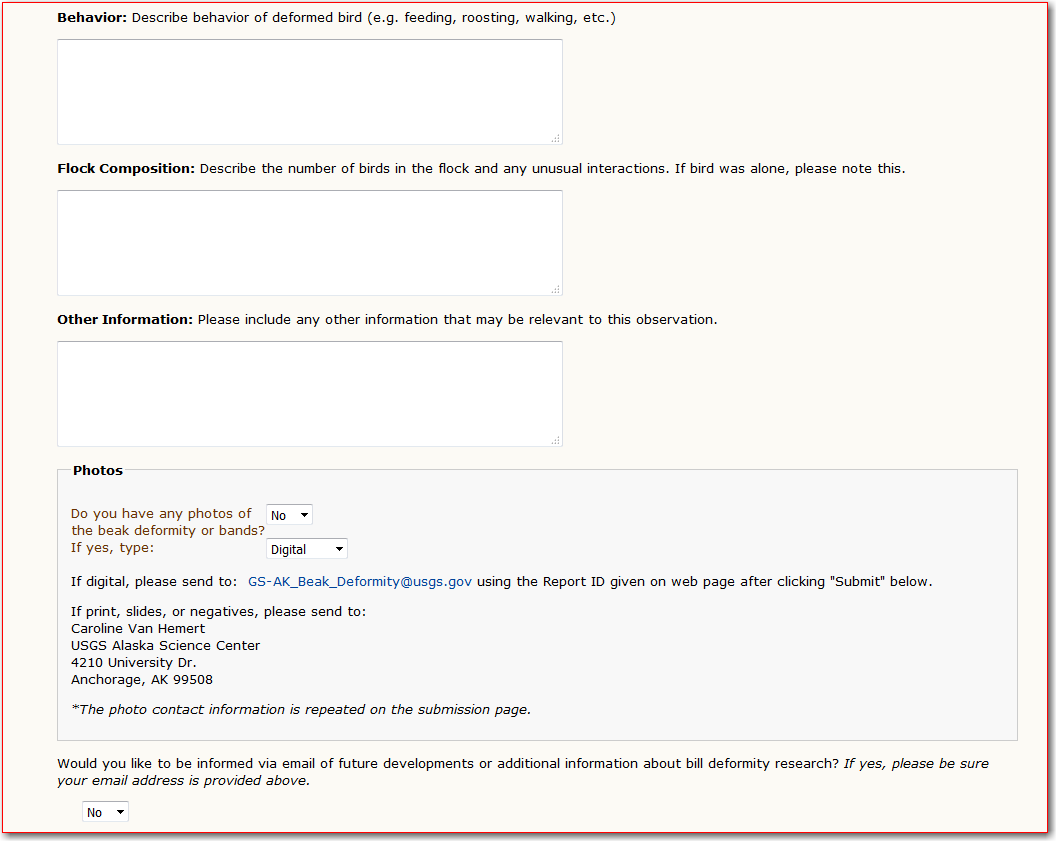Focus the Flock Composition text box

tap(309, 243)
